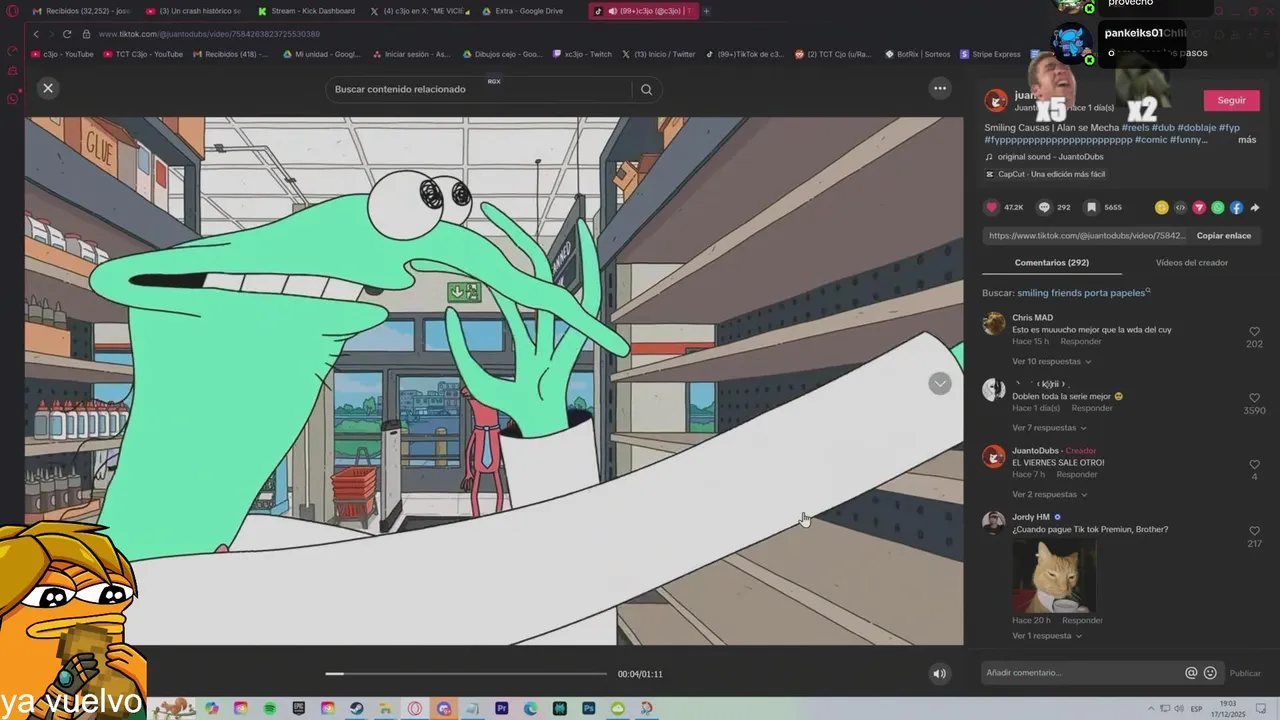Viewport: 1280px width, 720px height.
Task: Click the browser back arrow
Action: click(x=36, y=34)
